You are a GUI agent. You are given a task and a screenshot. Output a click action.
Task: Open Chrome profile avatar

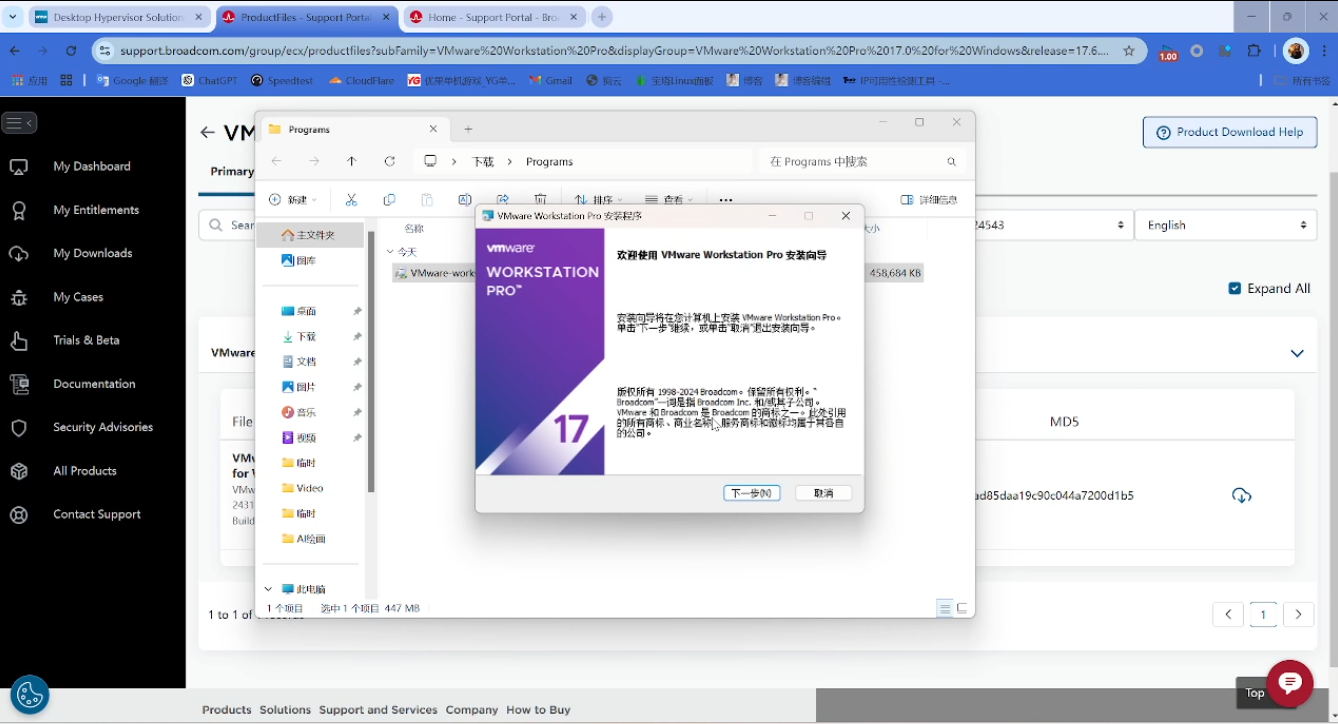click(x=1296, y=50)
